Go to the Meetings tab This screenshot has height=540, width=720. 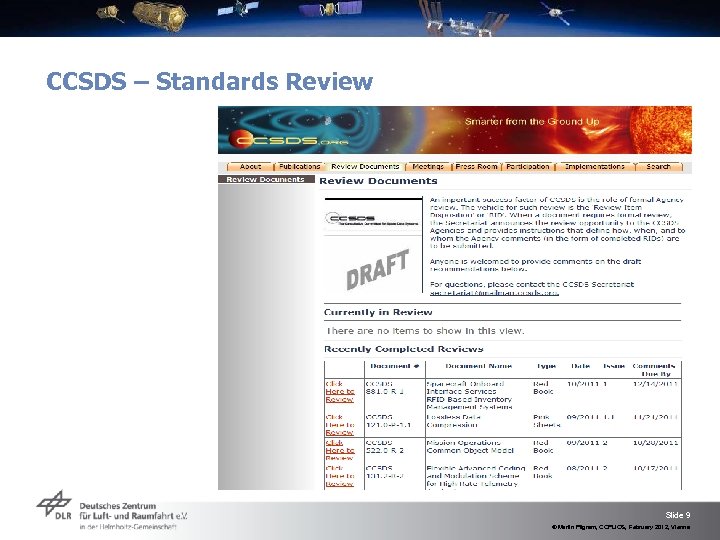click(428, 167)
